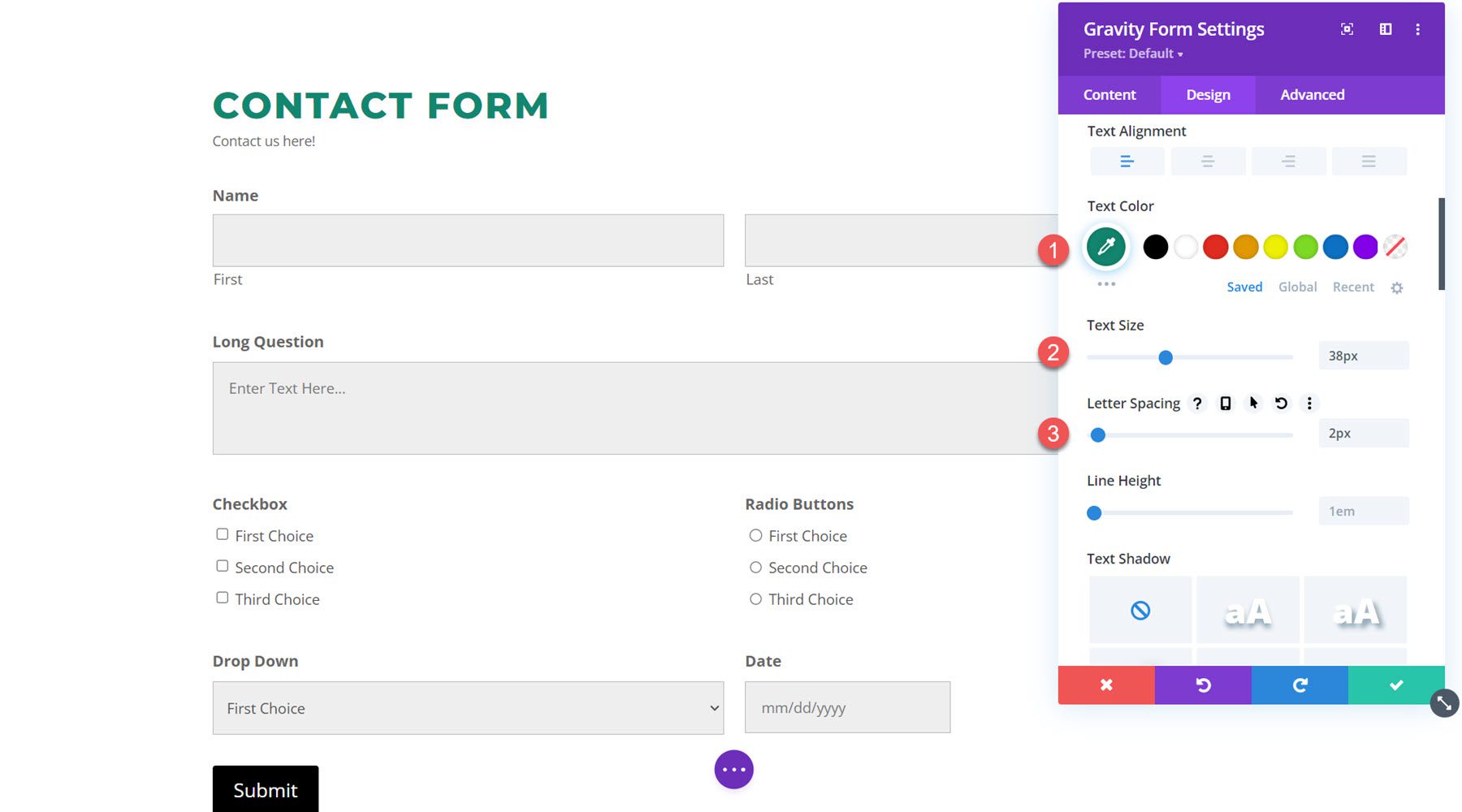Reset the Letter Spacing value
This screenshot has height=812, width=1462.
click(x=1282, y=403)
